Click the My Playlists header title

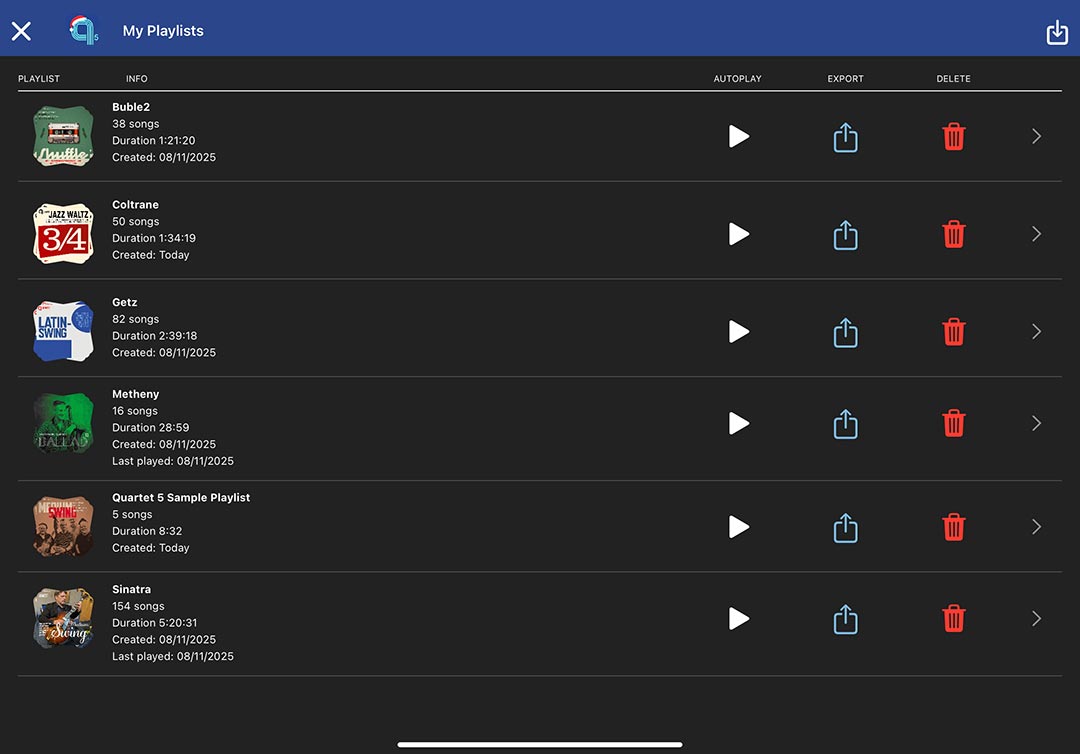(163, 31)
